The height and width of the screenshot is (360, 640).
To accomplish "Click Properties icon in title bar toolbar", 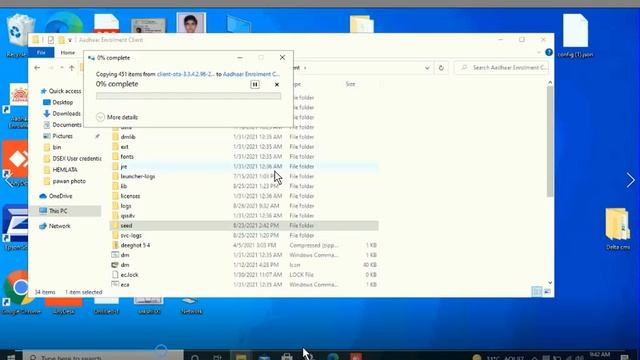I will (51, 40).
